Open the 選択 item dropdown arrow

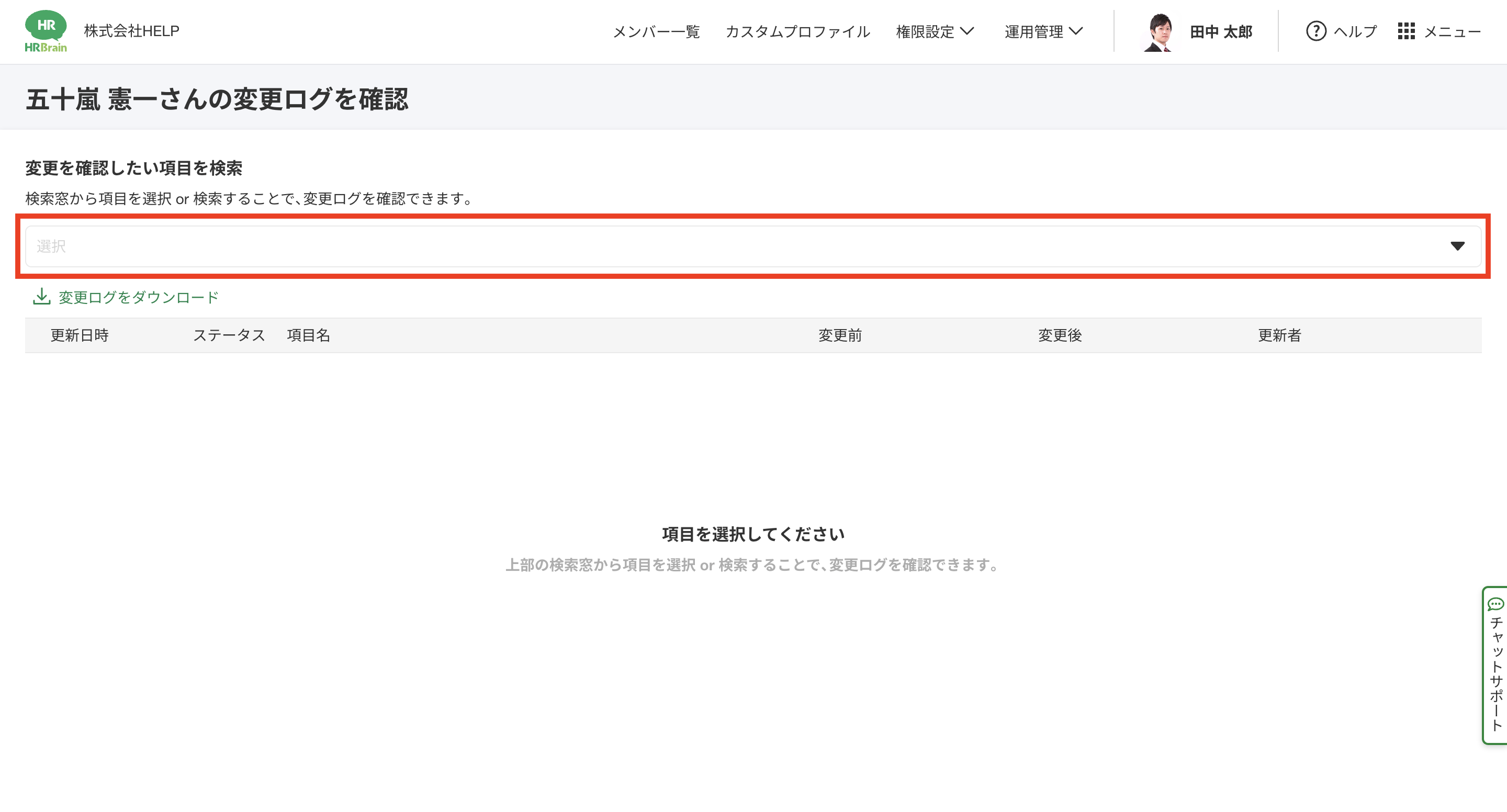(x=1457, y=246)
